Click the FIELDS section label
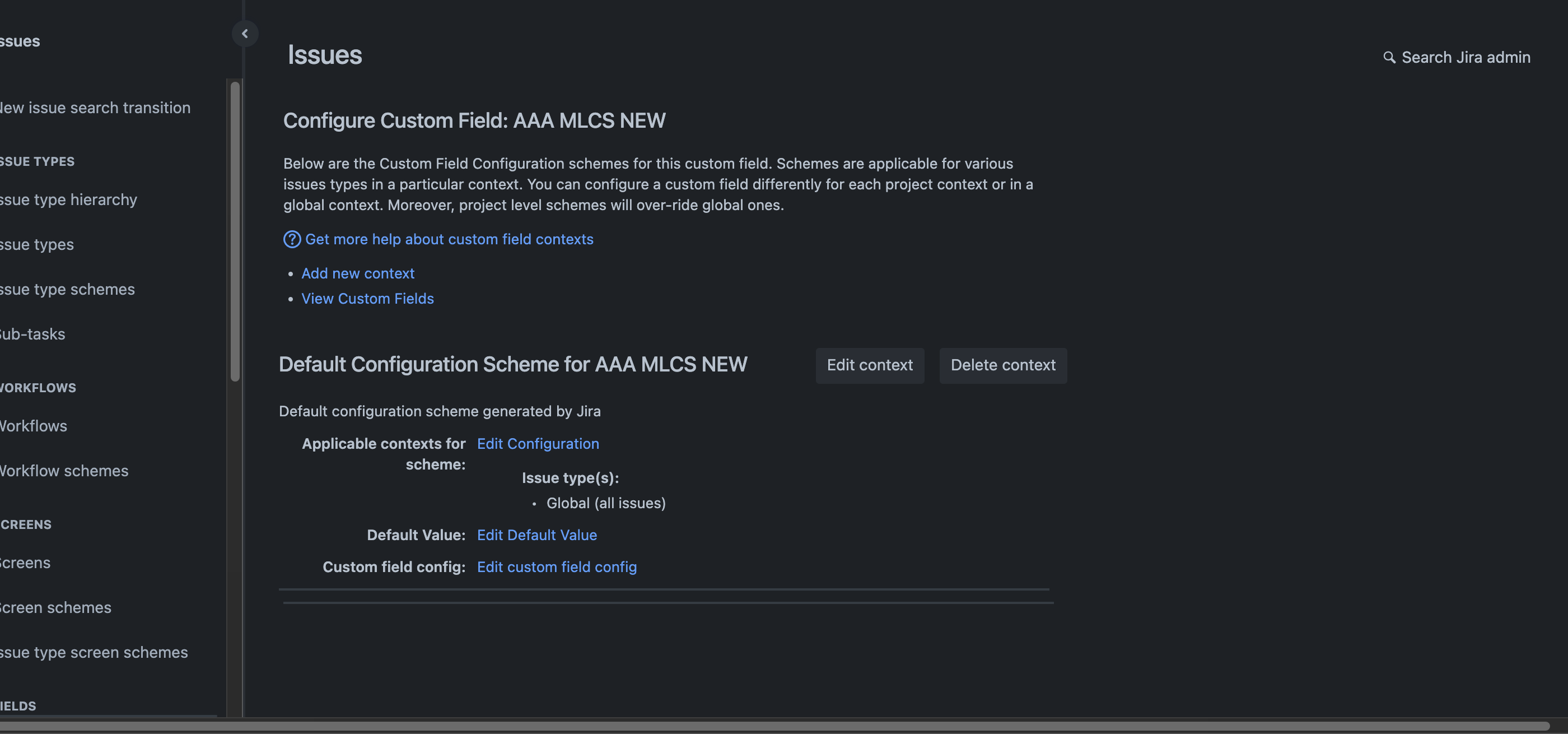Viewport: 1568px width, 734px height. [x=18, y=706]
